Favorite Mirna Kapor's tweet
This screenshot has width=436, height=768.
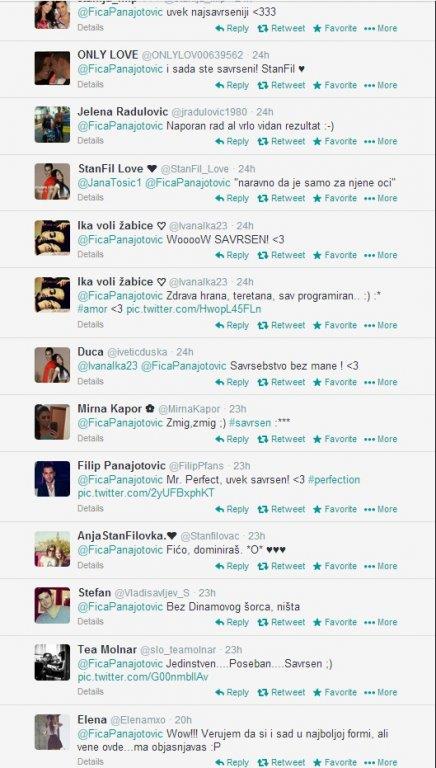coord(335,439)
